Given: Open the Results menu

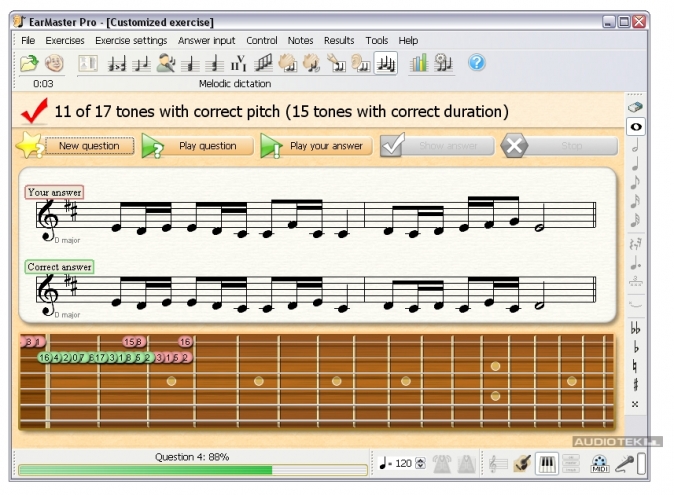Looking at the screenshot, I should point(339,40).
